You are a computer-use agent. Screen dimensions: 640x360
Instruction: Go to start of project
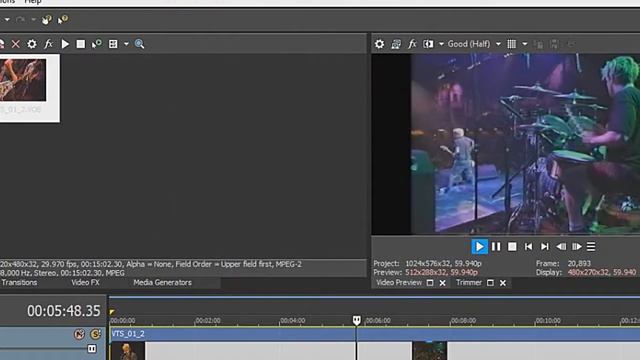[529, 247]
